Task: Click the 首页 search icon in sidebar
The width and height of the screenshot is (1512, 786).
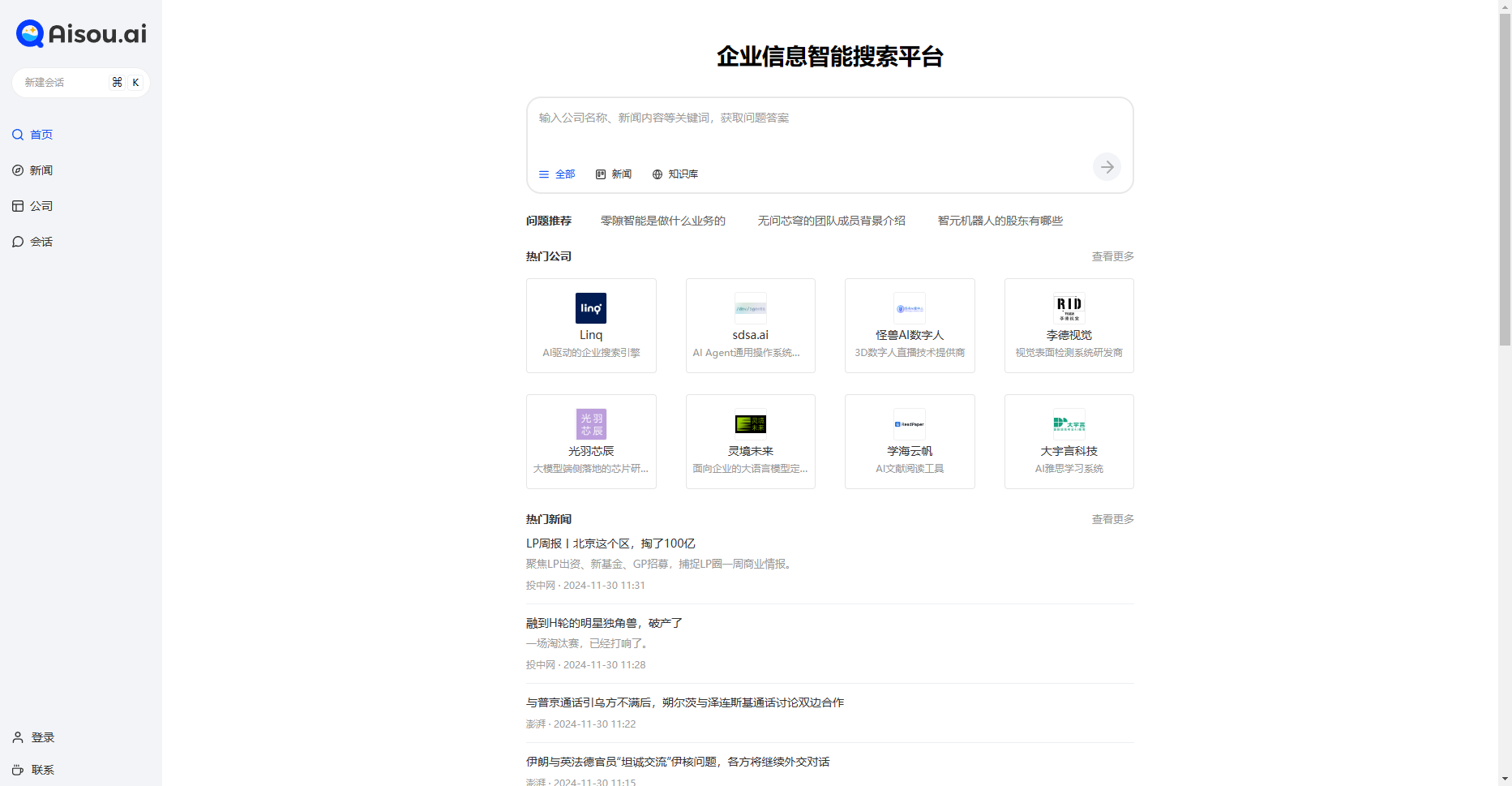Action: [x=18, y=135]
